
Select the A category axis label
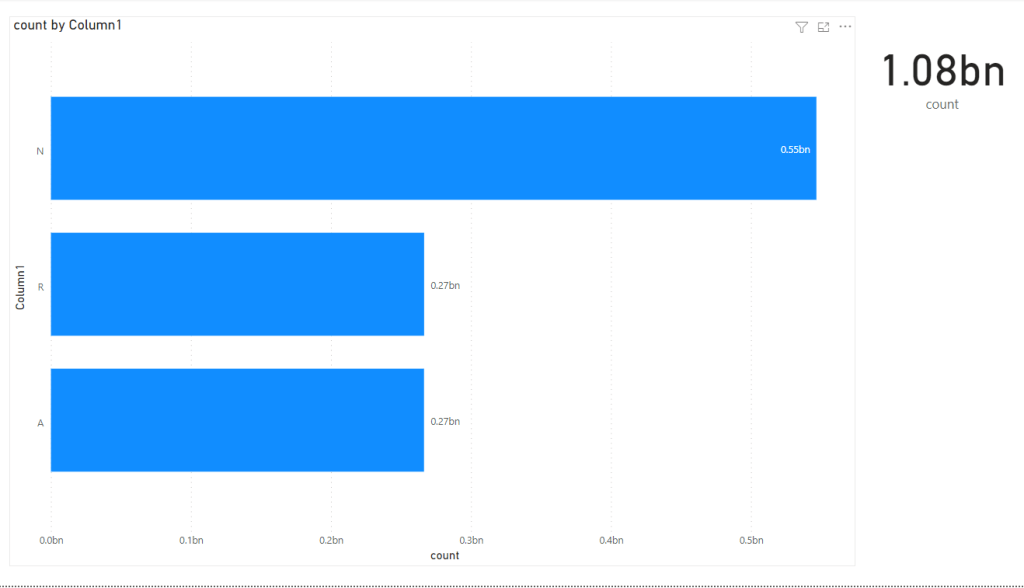point(39,422)
